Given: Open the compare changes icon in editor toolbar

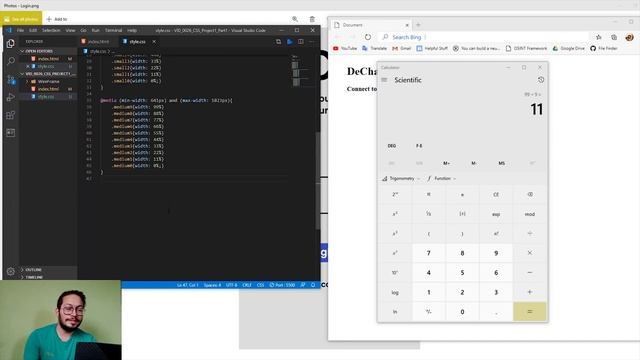Looking at the screenshot, I should click(278, 42).
